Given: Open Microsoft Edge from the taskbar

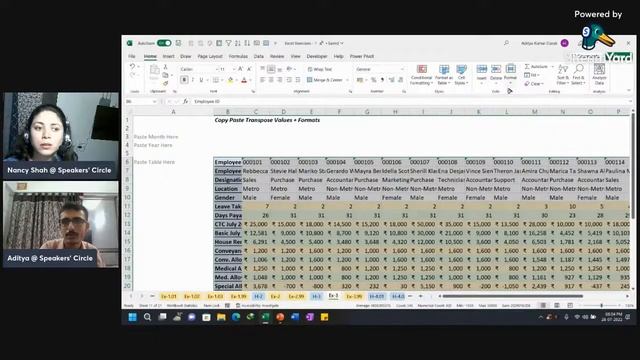Looking at the screenshot, I should pyautogui.click(x=236, y=317).
